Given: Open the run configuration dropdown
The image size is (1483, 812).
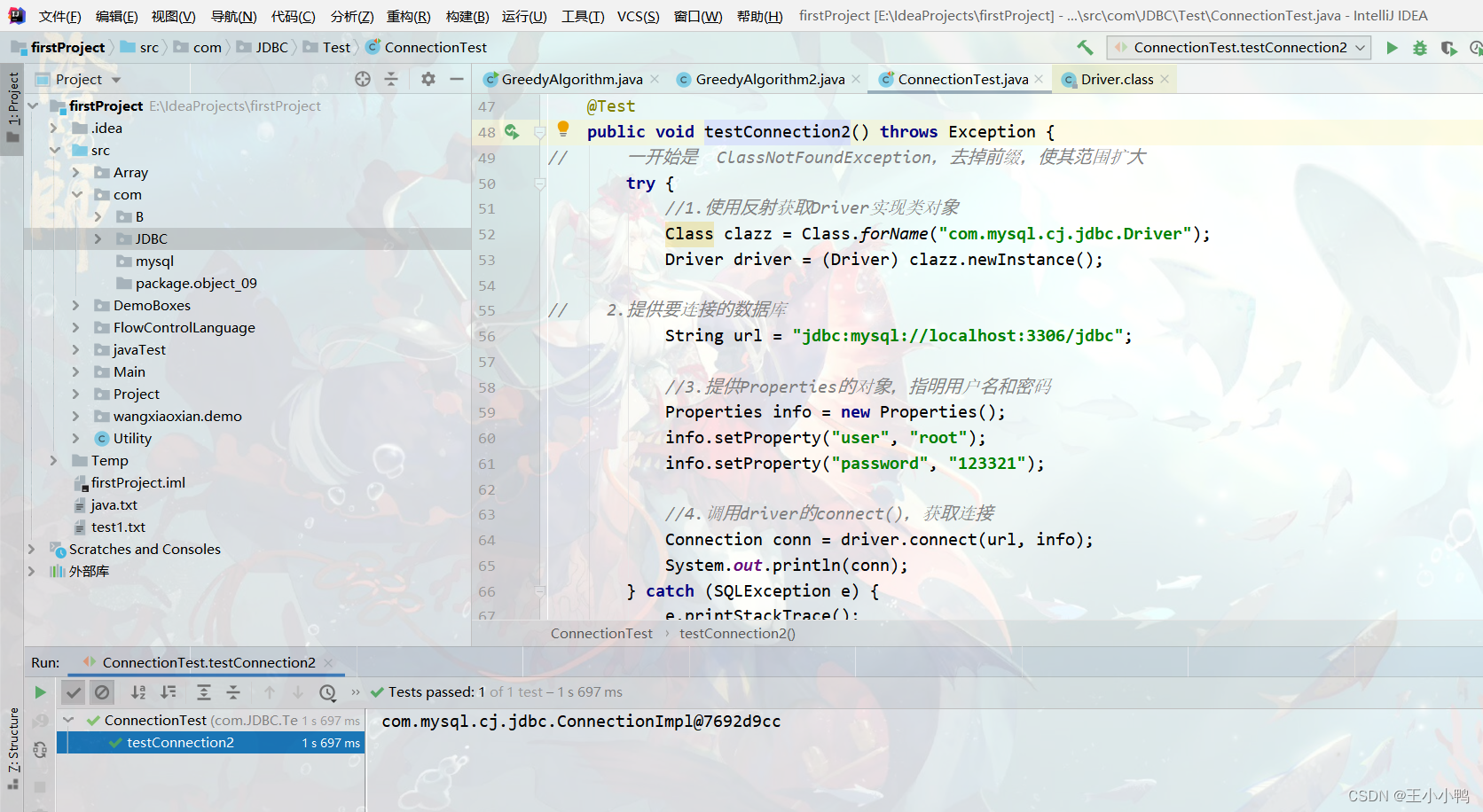Looking at the screenshot, I should pos(1239,48).
